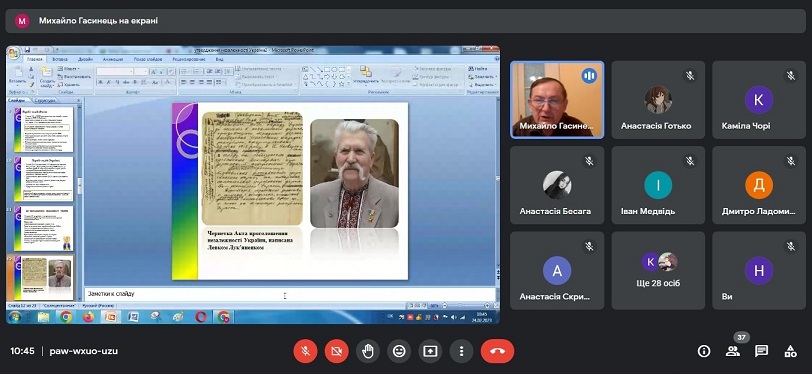This screenshot has height=374, width=812.
Task: Toggle italic formatting in PowerPoint ribbon
Action: tap(109, 82)
